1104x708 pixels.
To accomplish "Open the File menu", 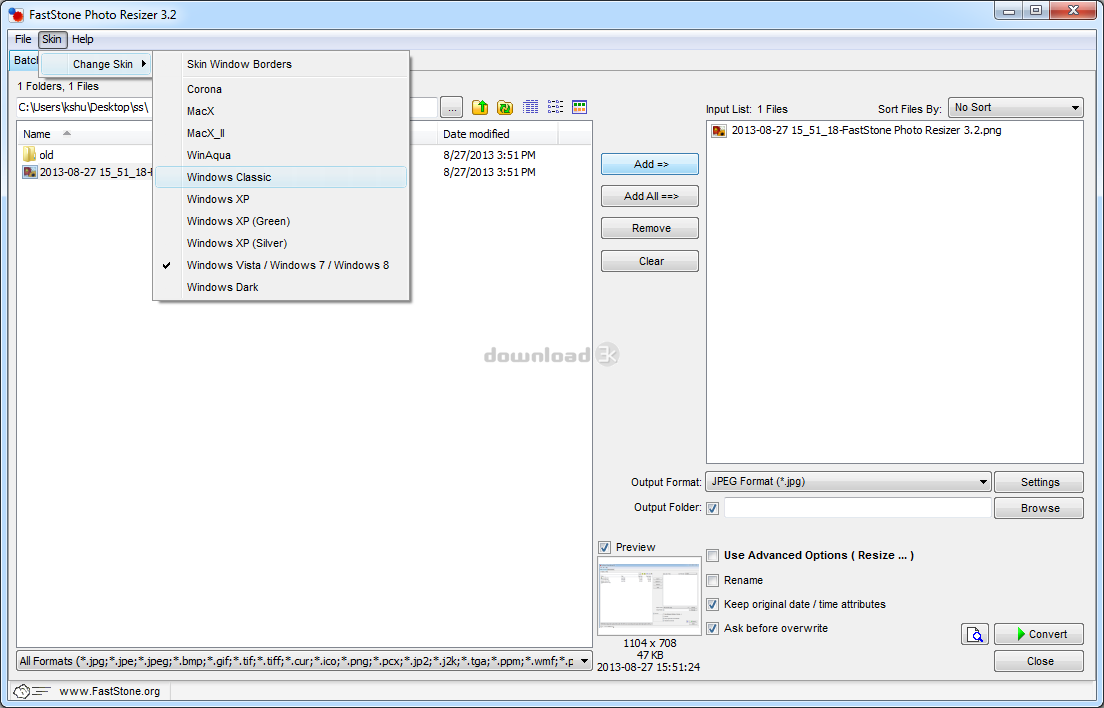I will click(23, 39).
